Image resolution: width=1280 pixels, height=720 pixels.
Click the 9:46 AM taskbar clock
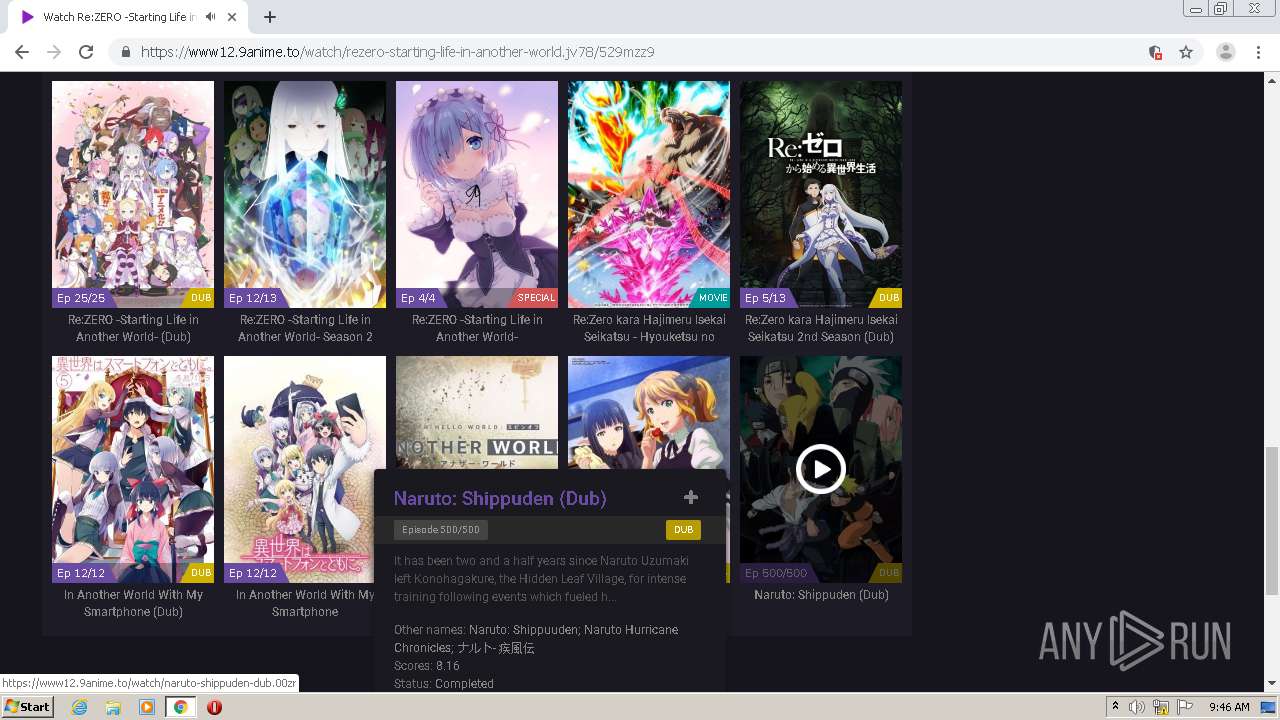click(x=1229, y=707)
